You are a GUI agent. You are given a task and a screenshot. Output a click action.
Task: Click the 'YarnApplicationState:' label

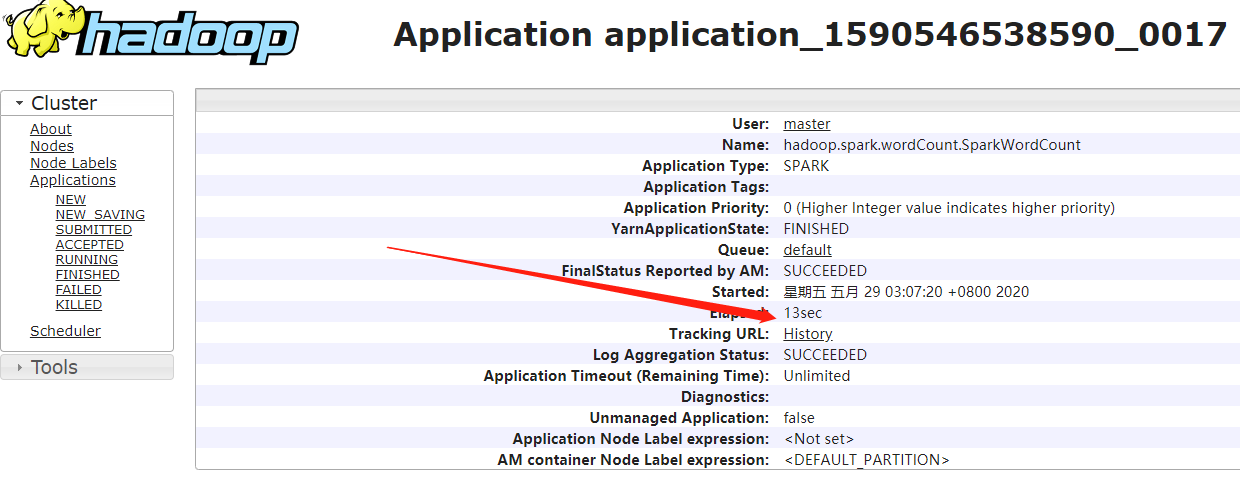tap(690, 229)
